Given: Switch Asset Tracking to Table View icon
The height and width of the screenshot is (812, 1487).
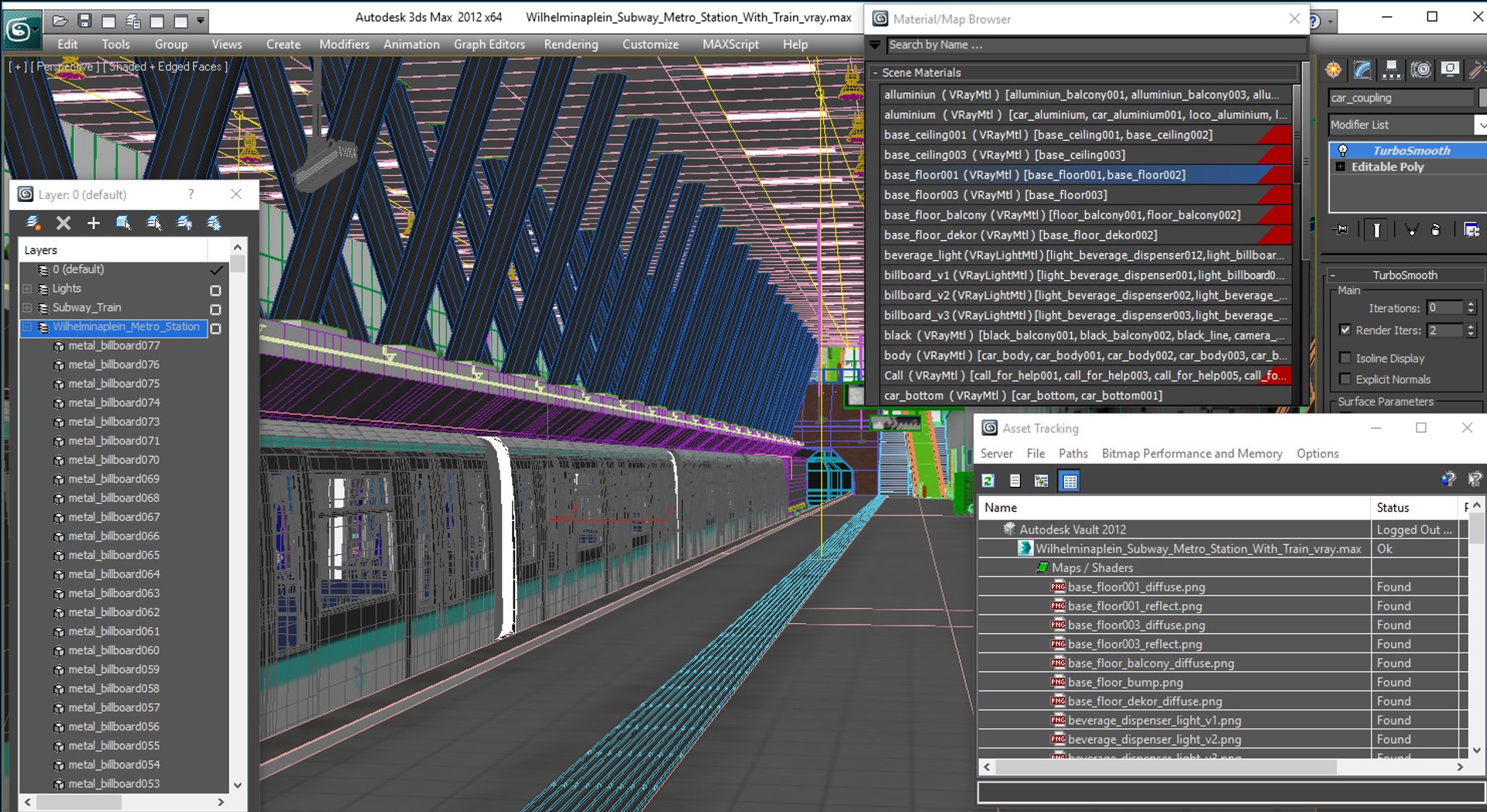Looking at the screenshot, I should (1070, 481).
